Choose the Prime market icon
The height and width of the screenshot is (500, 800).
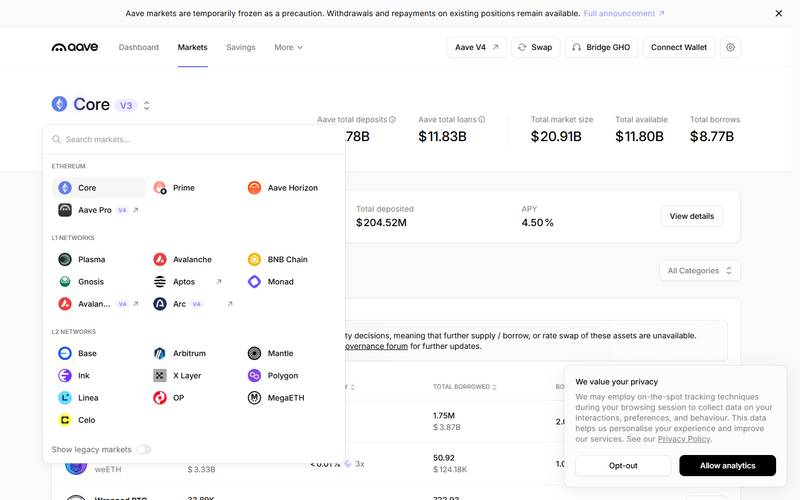pyautogui.click(x=160, y=188)
